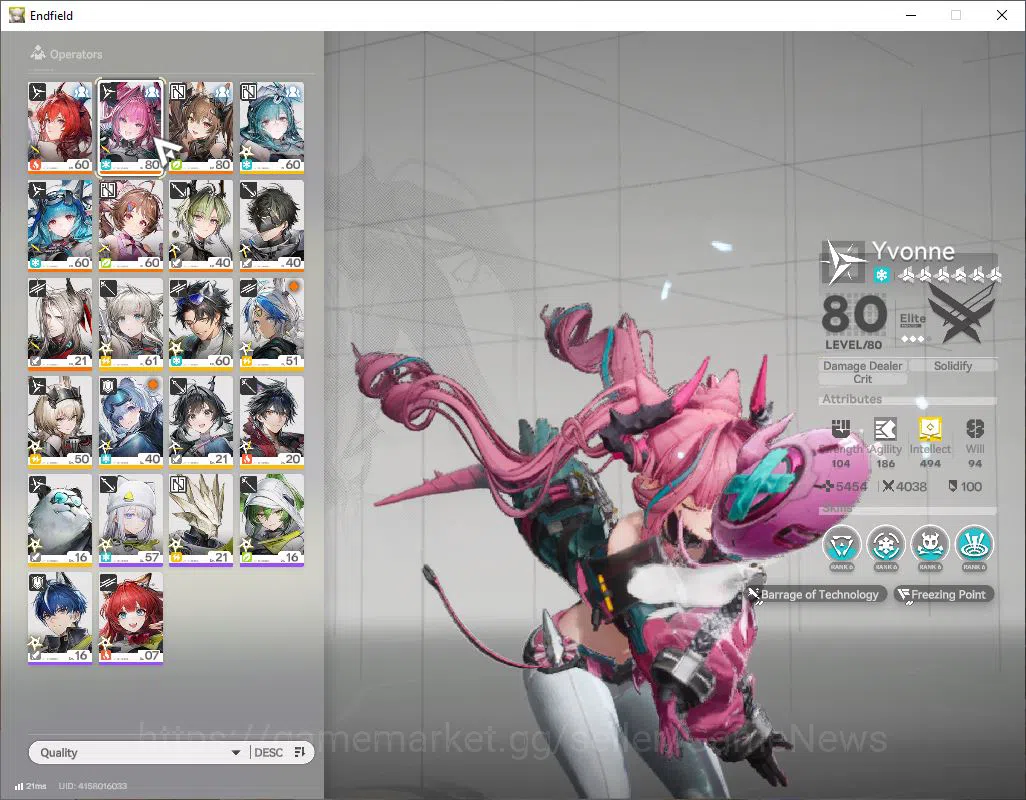Select the red-outfit black-haired operator at level 20

[272, 421]
